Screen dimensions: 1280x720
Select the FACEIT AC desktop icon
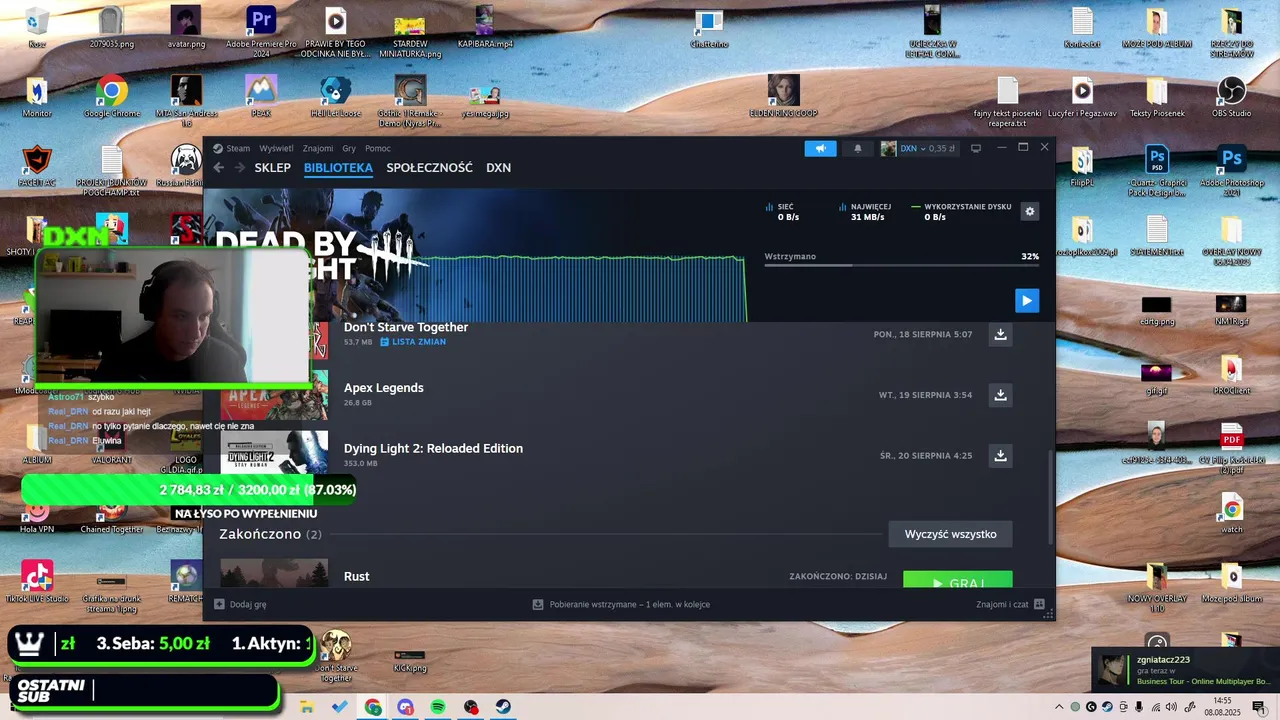tap(37, 168)
